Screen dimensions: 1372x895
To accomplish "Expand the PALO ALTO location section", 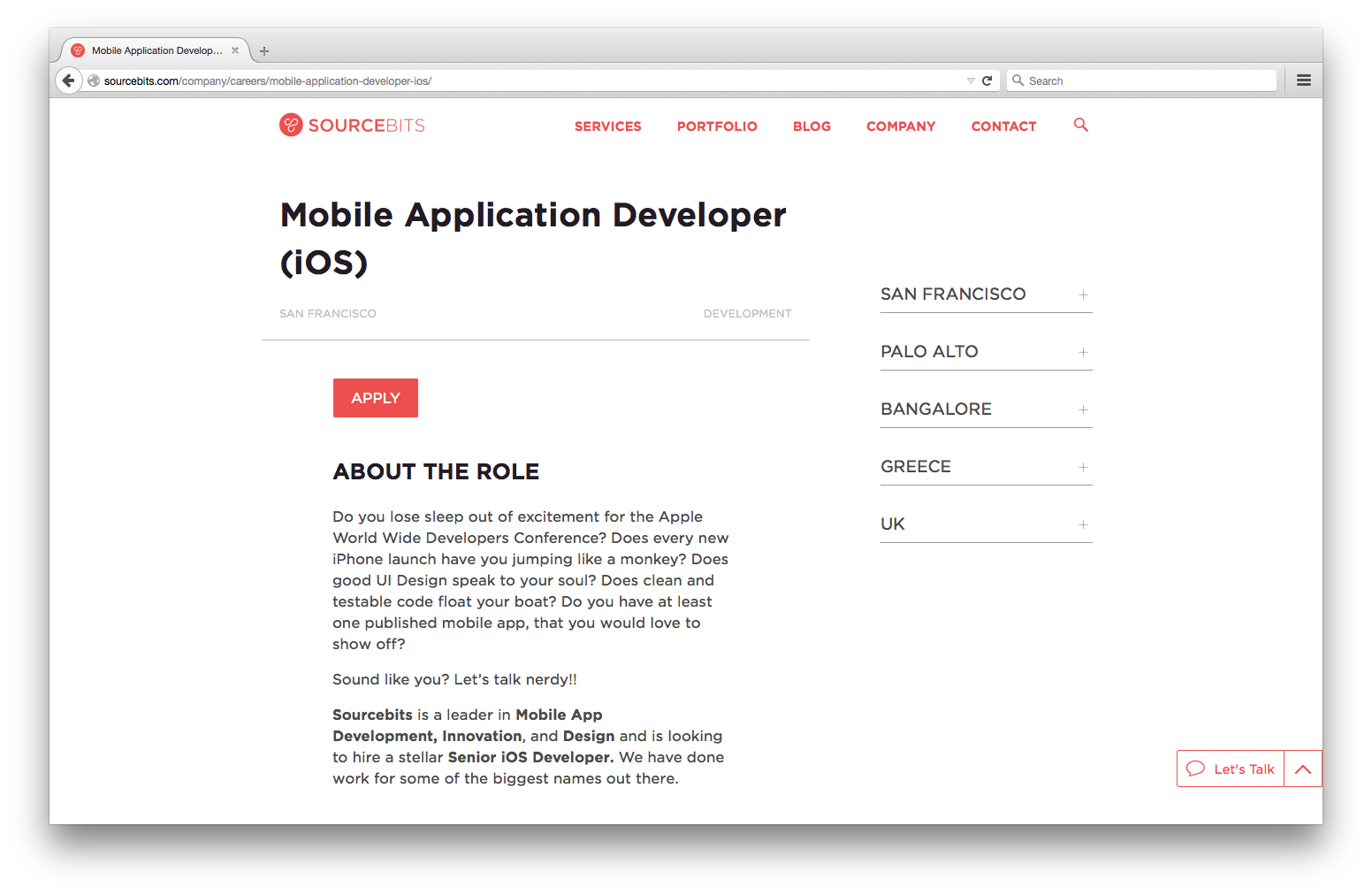I will pos(987,352).
